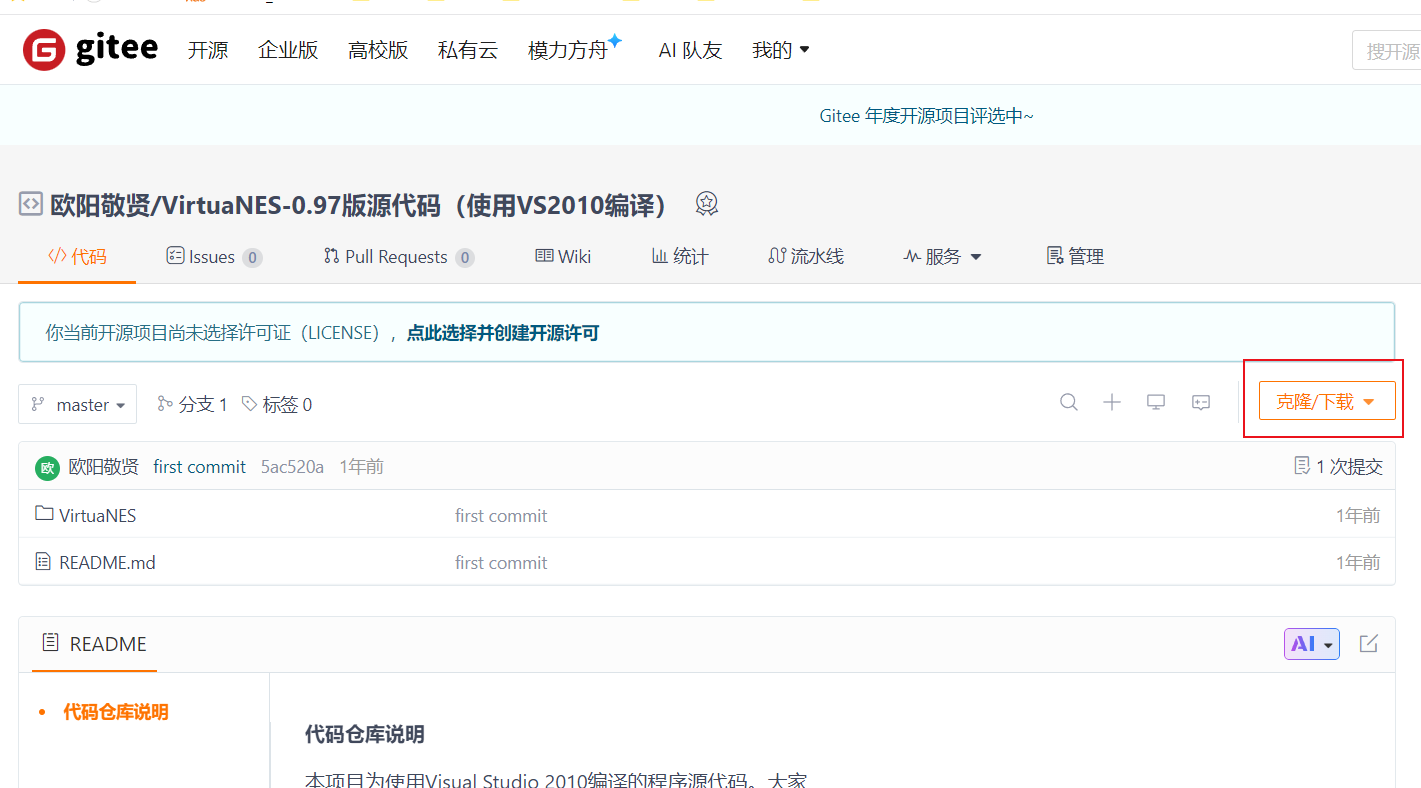Click the 欧阳敬贤 owner name in repo title
This screenshot has height=788, width=1421.
tap(99, 205)
